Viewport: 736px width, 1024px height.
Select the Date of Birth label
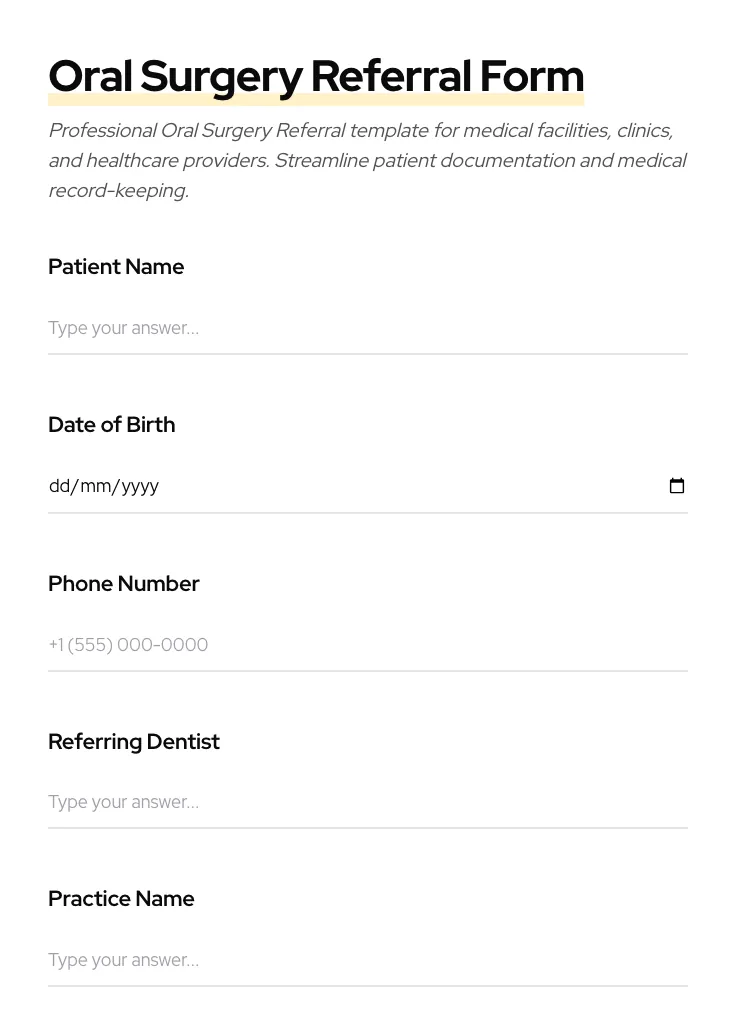(111, 424)
